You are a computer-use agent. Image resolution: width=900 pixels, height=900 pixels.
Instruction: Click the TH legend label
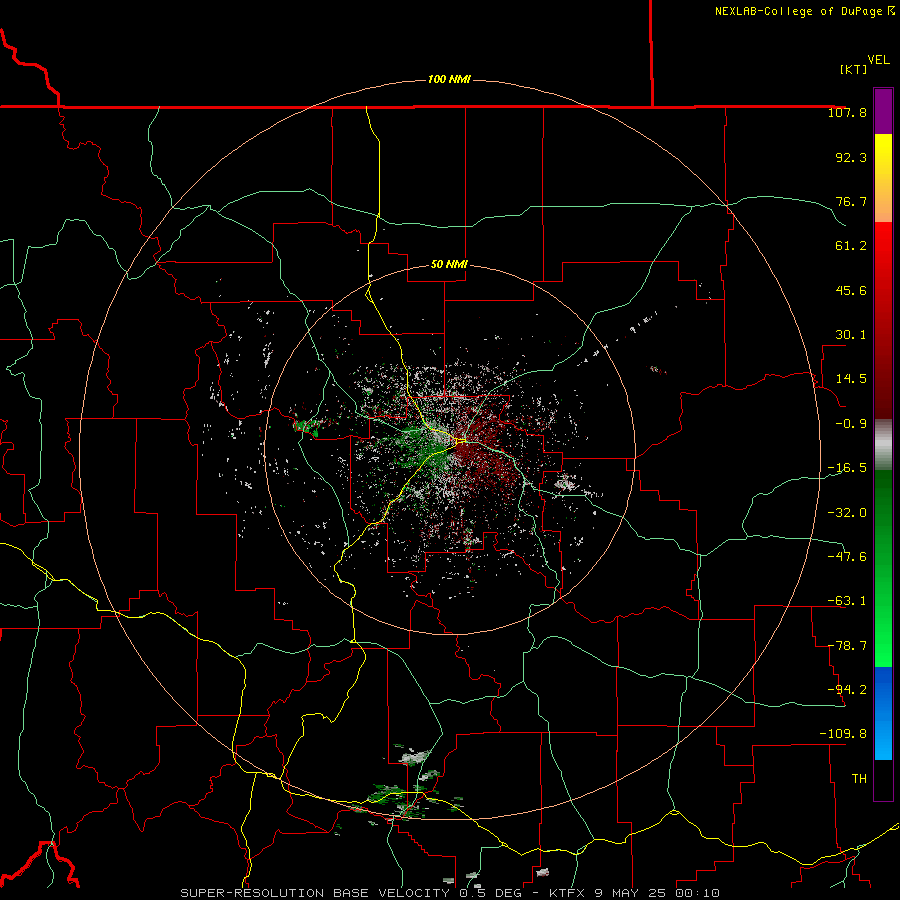pos(859,779)
